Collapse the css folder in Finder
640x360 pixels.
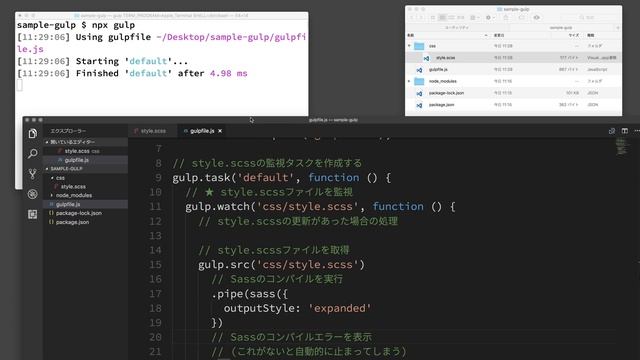tap(409, 46)
